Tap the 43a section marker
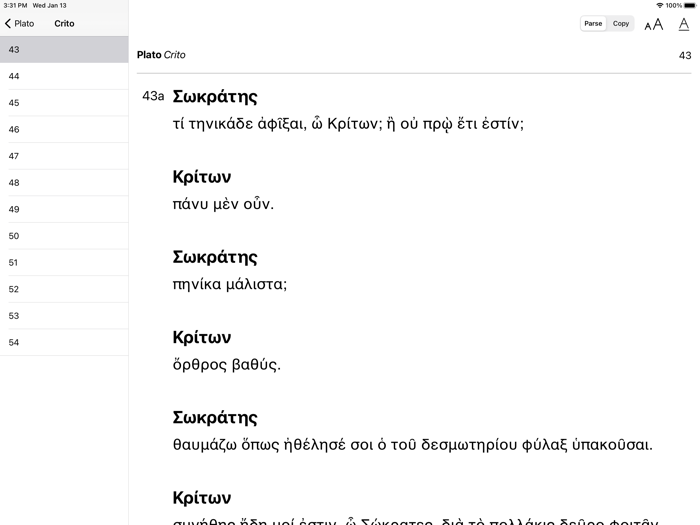The height and width of the screenshot is (525, 700). pyautogui.click(x=153, y=96)
